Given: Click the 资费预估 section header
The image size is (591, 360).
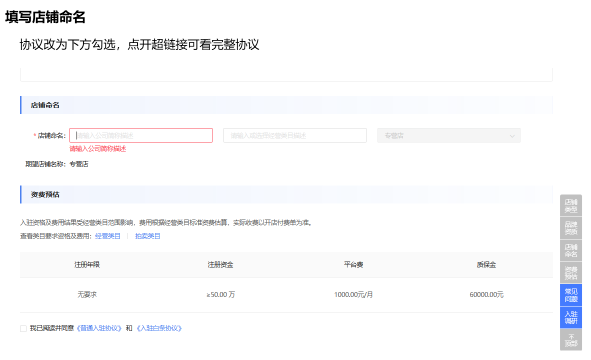Looking at the screenshot, I should [286, 195].
